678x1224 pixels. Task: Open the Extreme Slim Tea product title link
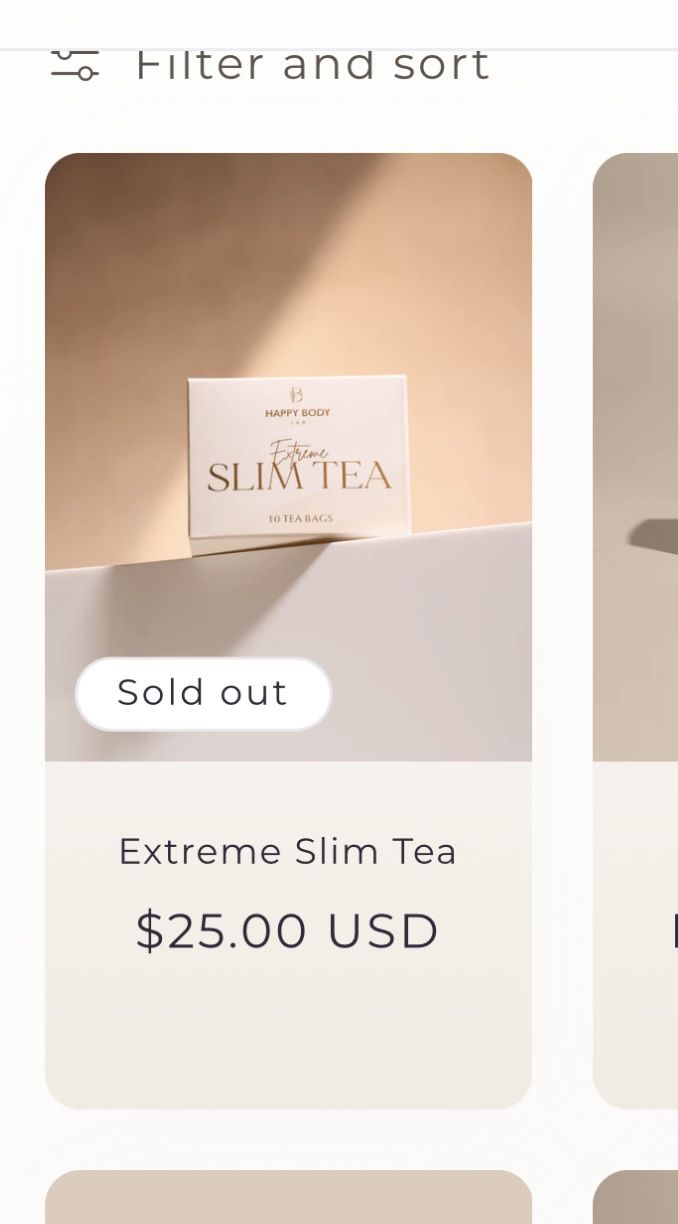point(288,852)
